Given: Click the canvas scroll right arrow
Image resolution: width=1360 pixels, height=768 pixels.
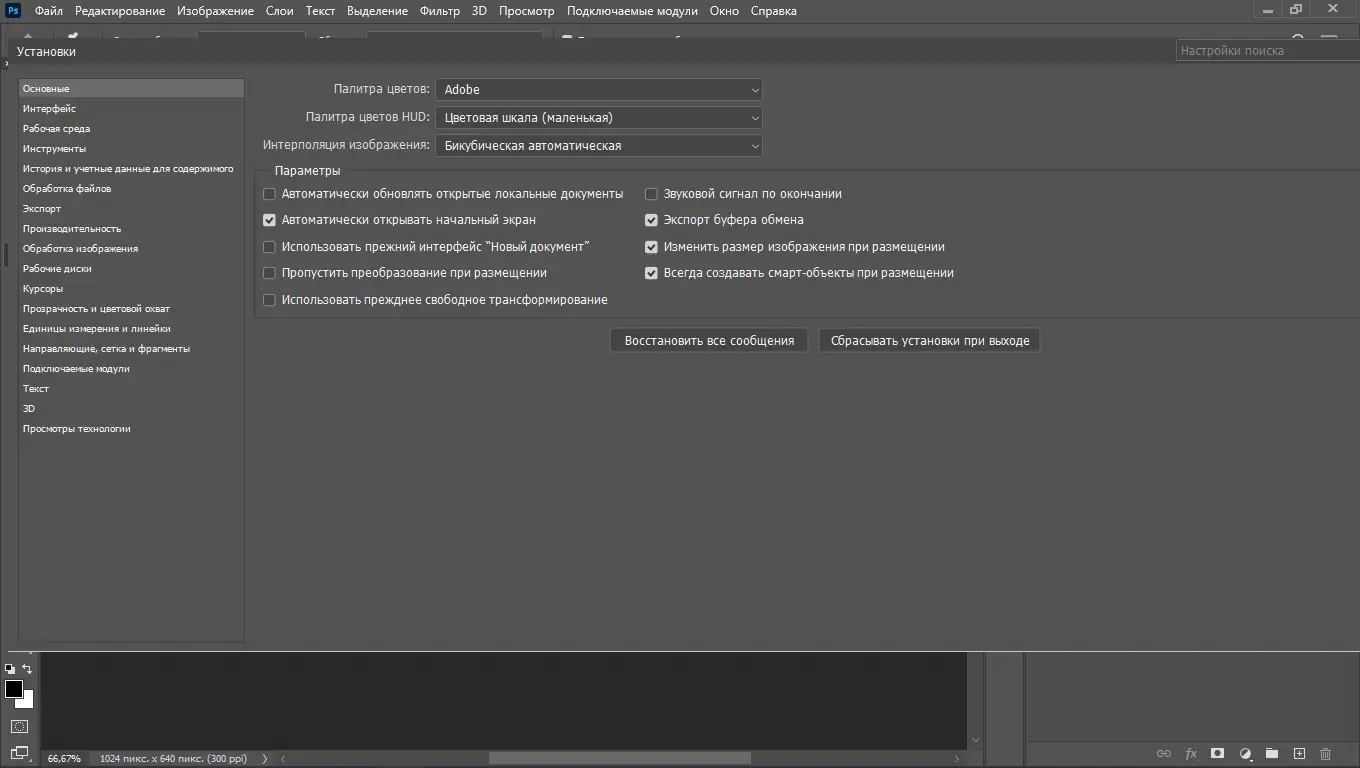Looking at the screenshot, I should coord(958,759).
